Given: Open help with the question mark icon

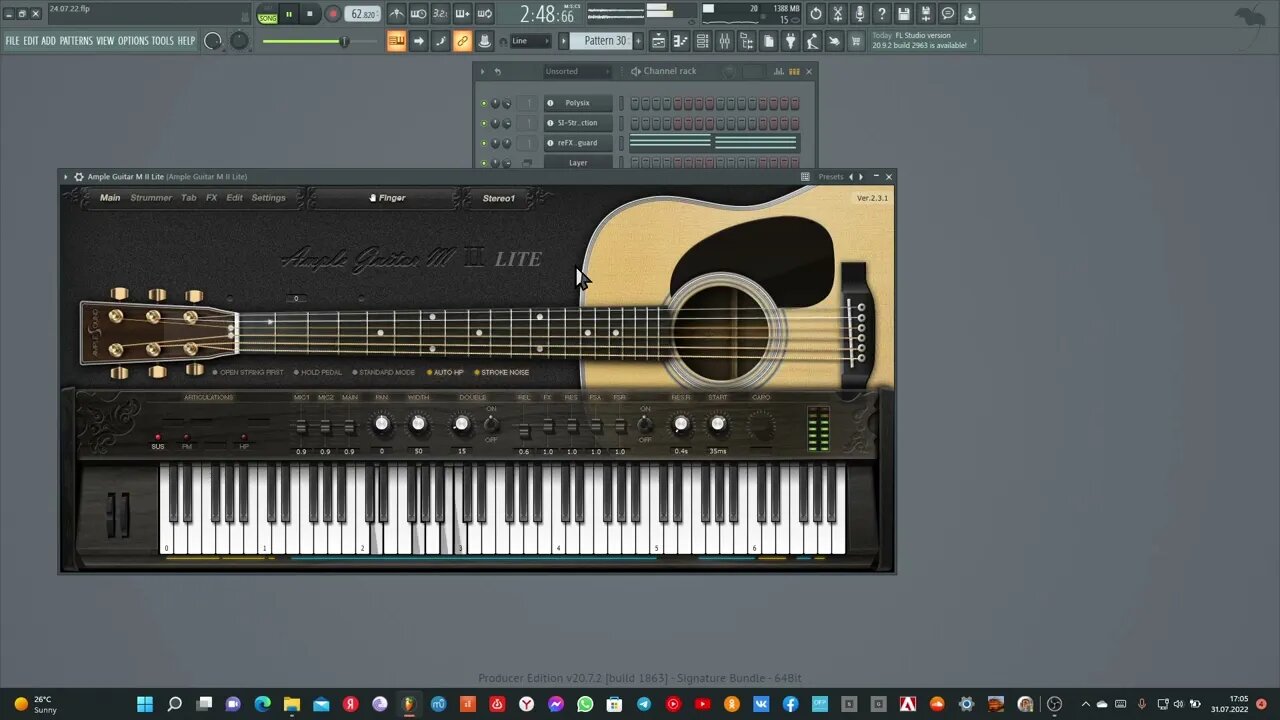Looking at the screenshot, I should (x=882, y=14).
